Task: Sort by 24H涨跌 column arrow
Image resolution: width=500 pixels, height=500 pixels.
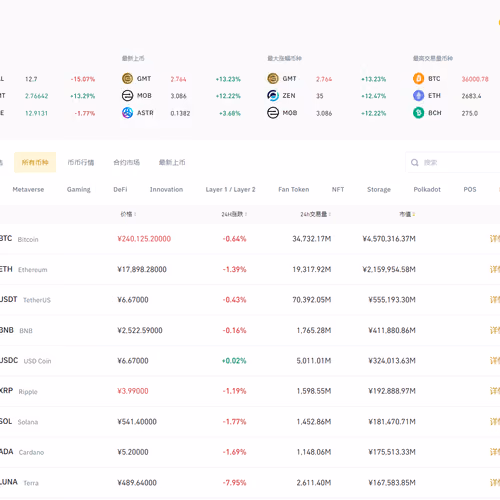Action: [246, 214]
